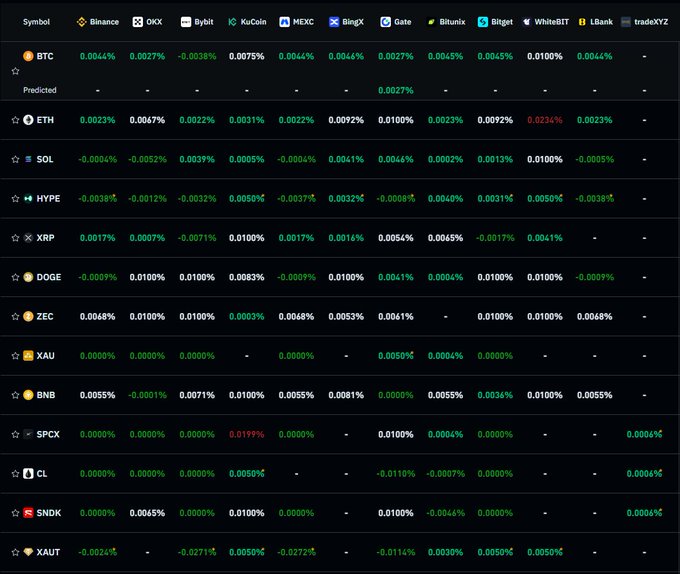Click the MEXC exchange logo icon
The height and width of the screenshot is (574, 680).
284,22
